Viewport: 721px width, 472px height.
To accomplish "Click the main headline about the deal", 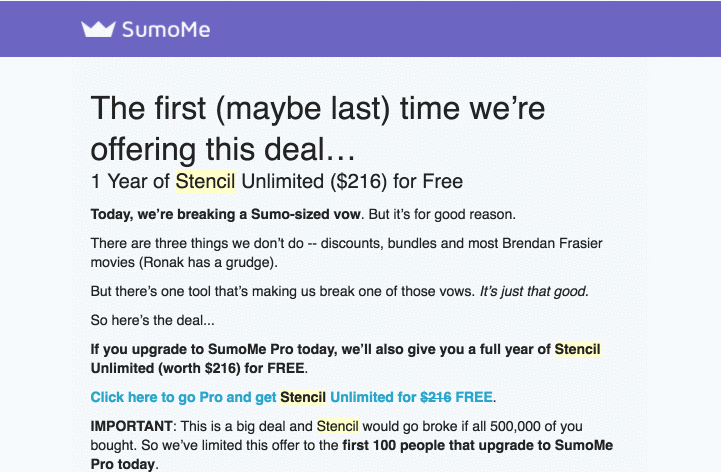I will tap(318, 129).
